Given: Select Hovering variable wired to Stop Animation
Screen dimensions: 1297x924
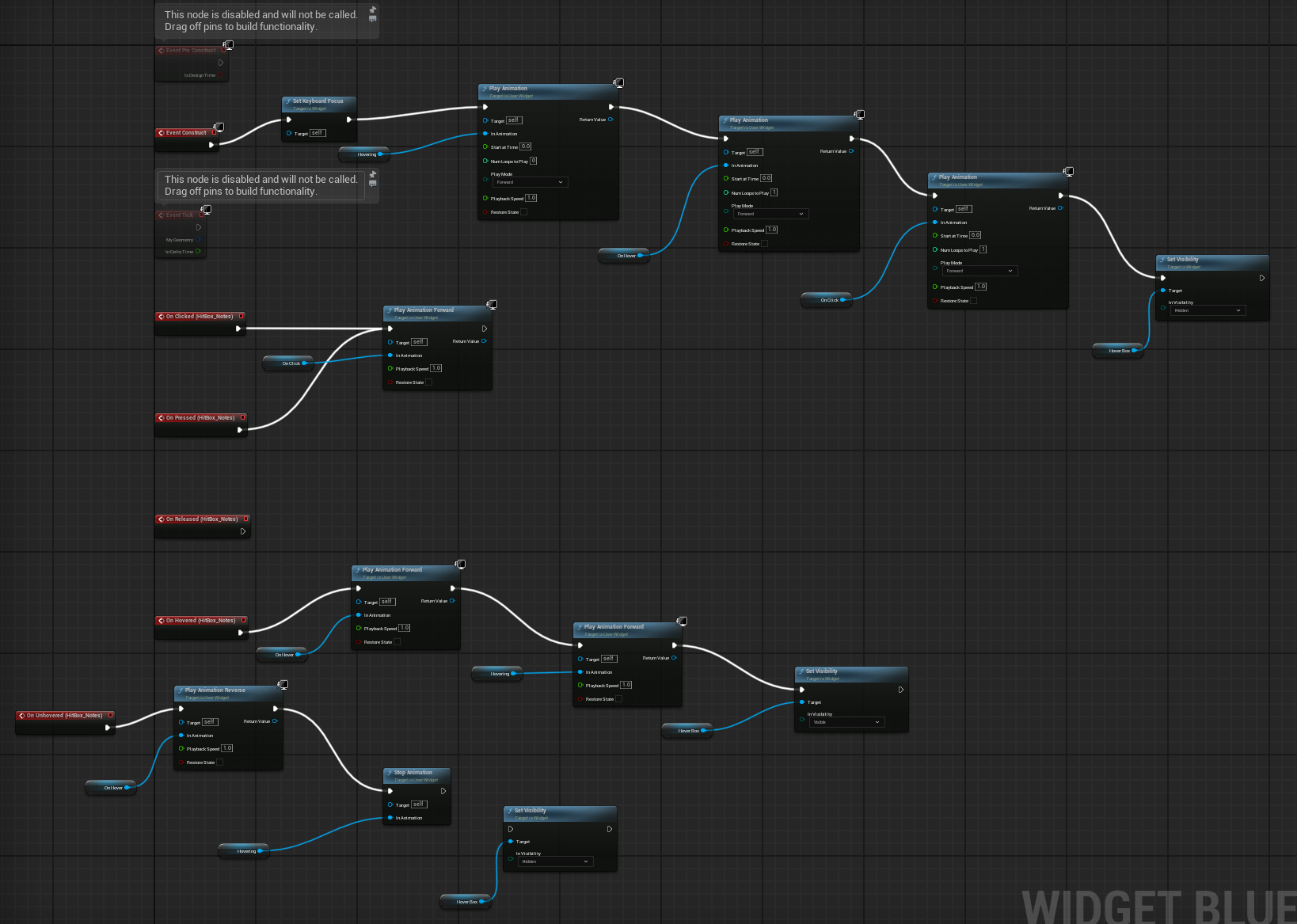Looking at the screenshot, I should [x=244, y=851].
